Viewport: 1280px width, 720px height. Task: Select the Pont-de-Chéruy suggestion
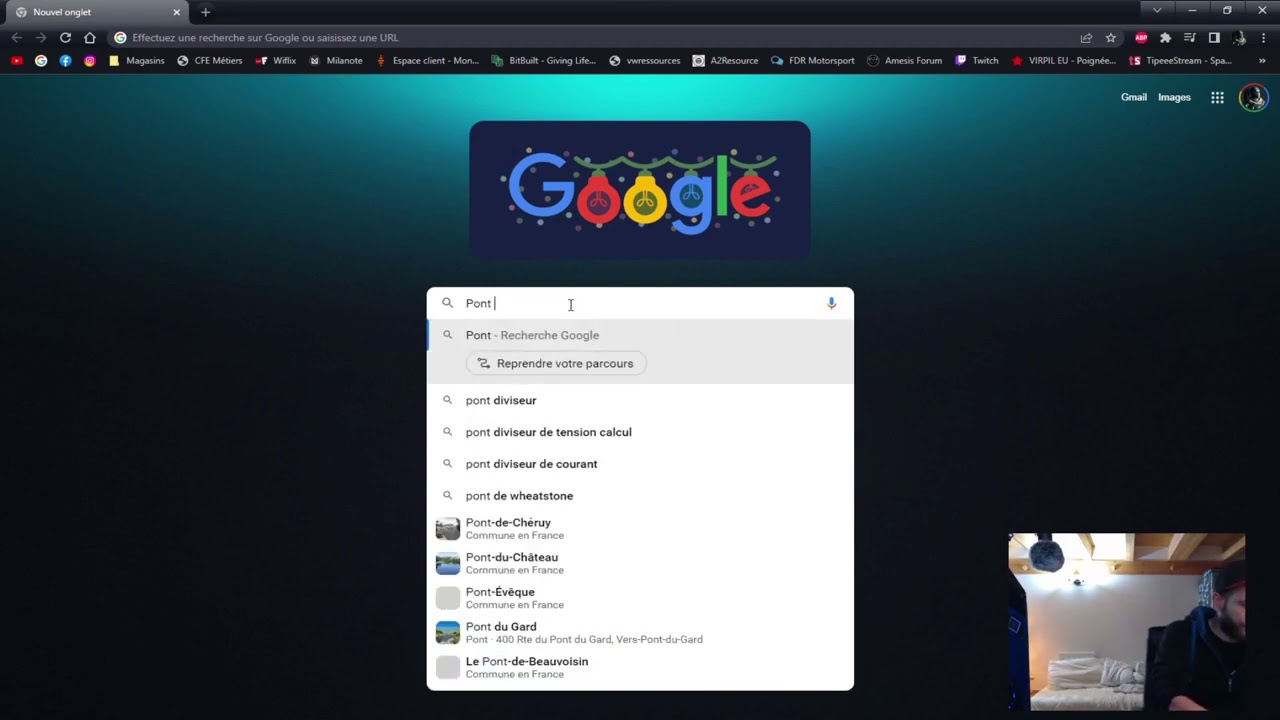(x=640, y=529)
